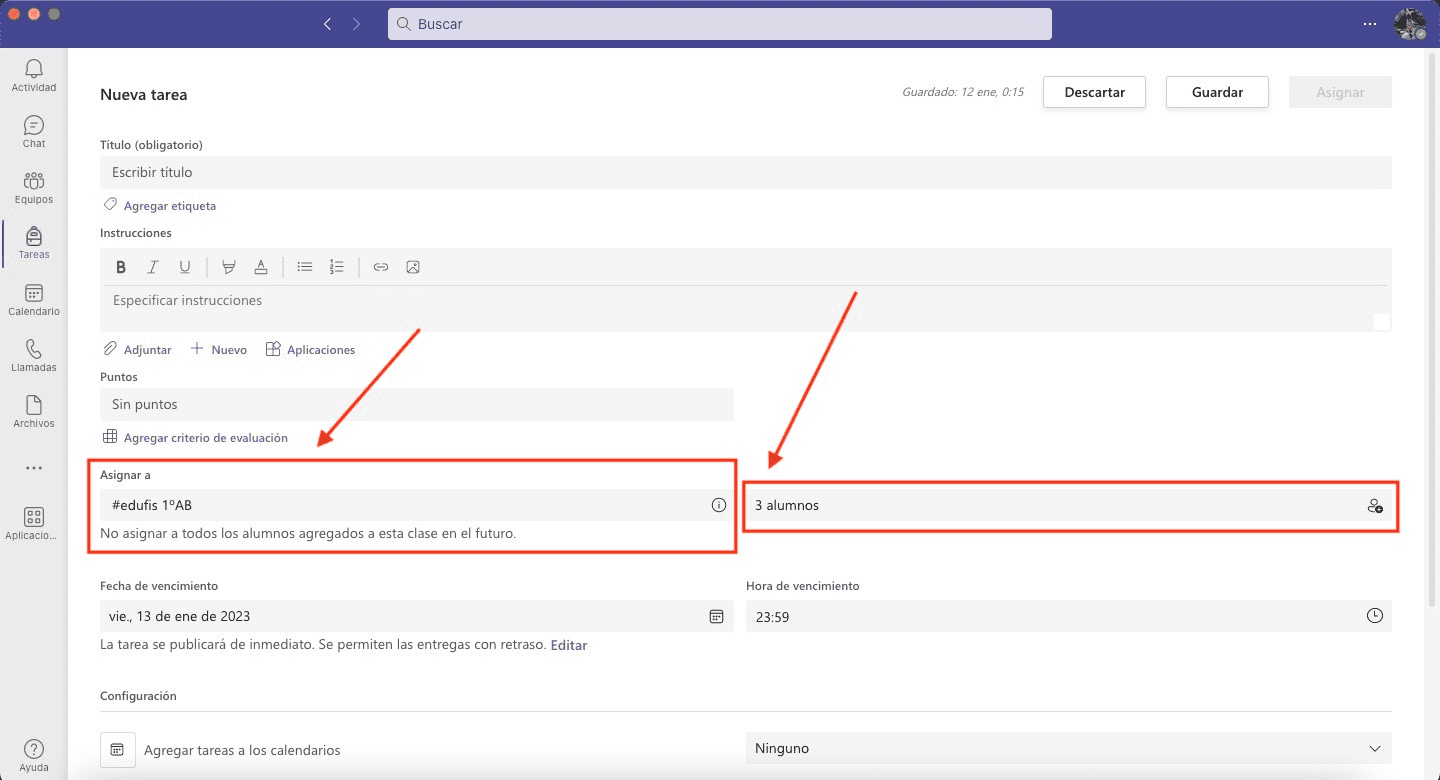Insert an image in instructions
The image size is (1440, 780).
[x=413, y=267]
